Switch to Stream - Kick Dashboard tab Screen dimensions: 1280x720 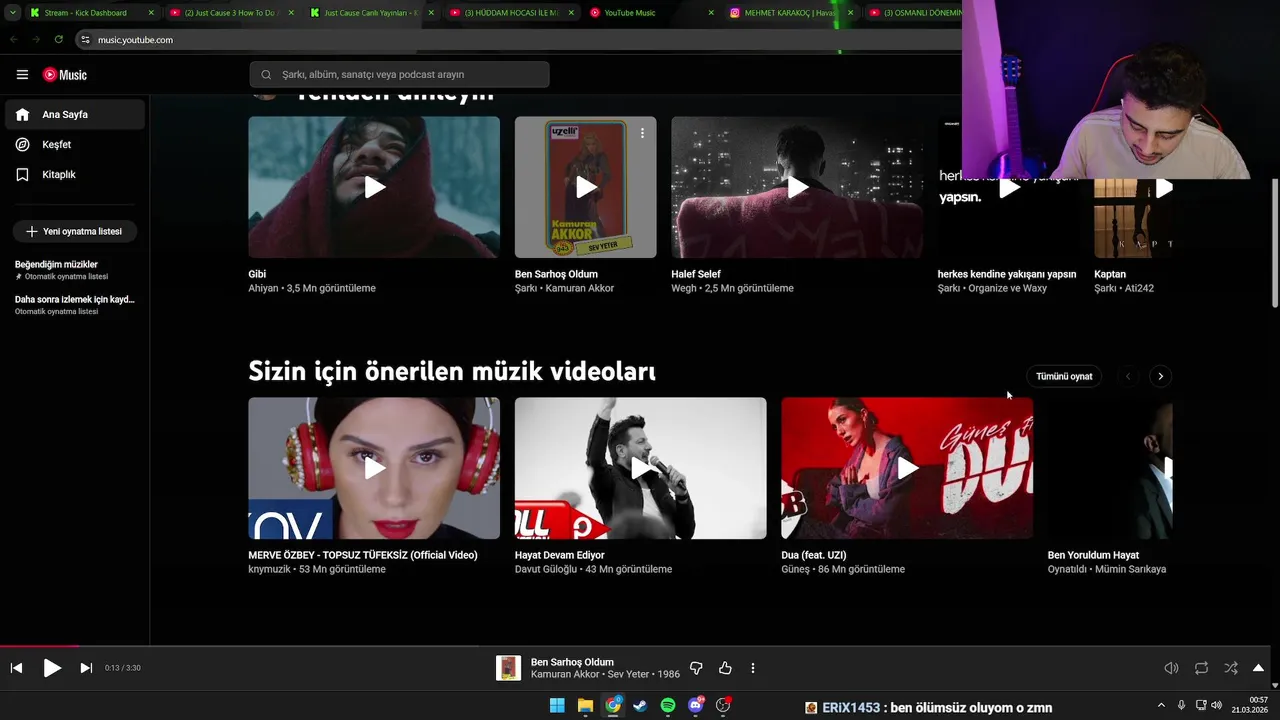coord(92,13)
